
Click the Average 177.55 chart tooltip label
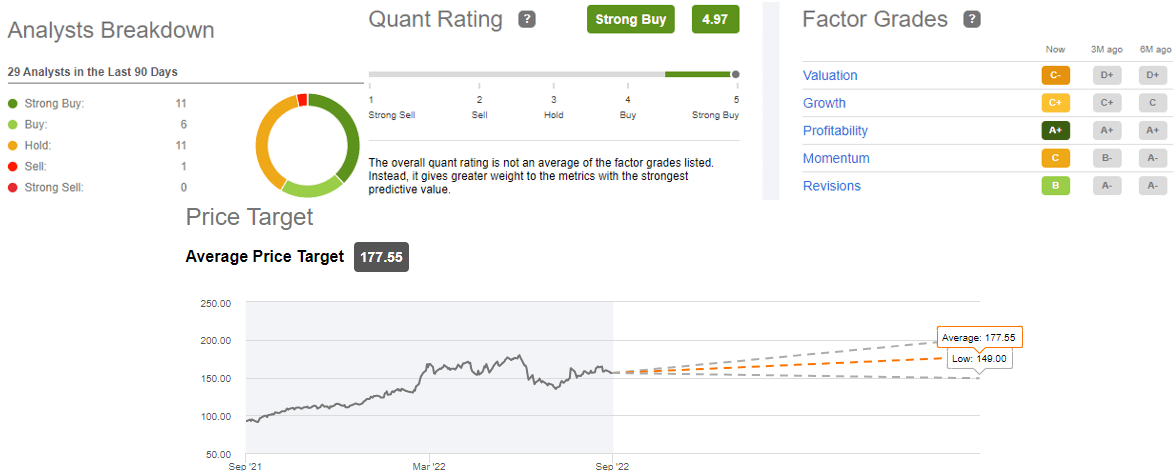click(980, 337)
